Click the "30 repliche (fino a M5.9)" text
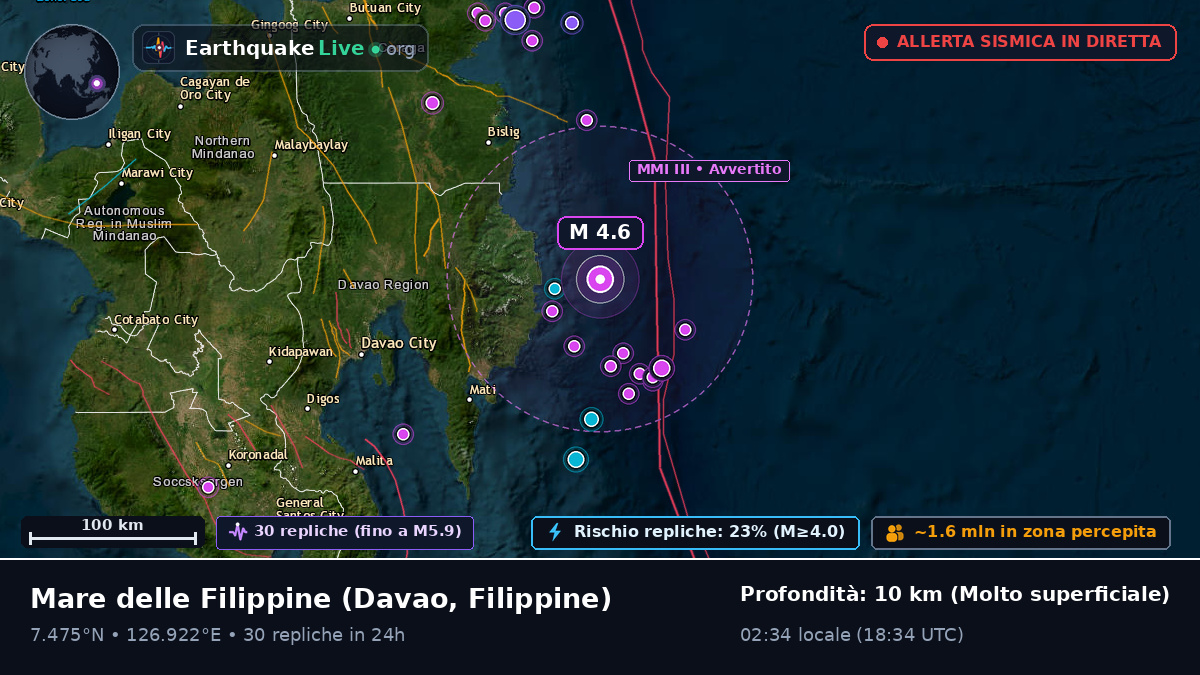 tap(358, 532)
